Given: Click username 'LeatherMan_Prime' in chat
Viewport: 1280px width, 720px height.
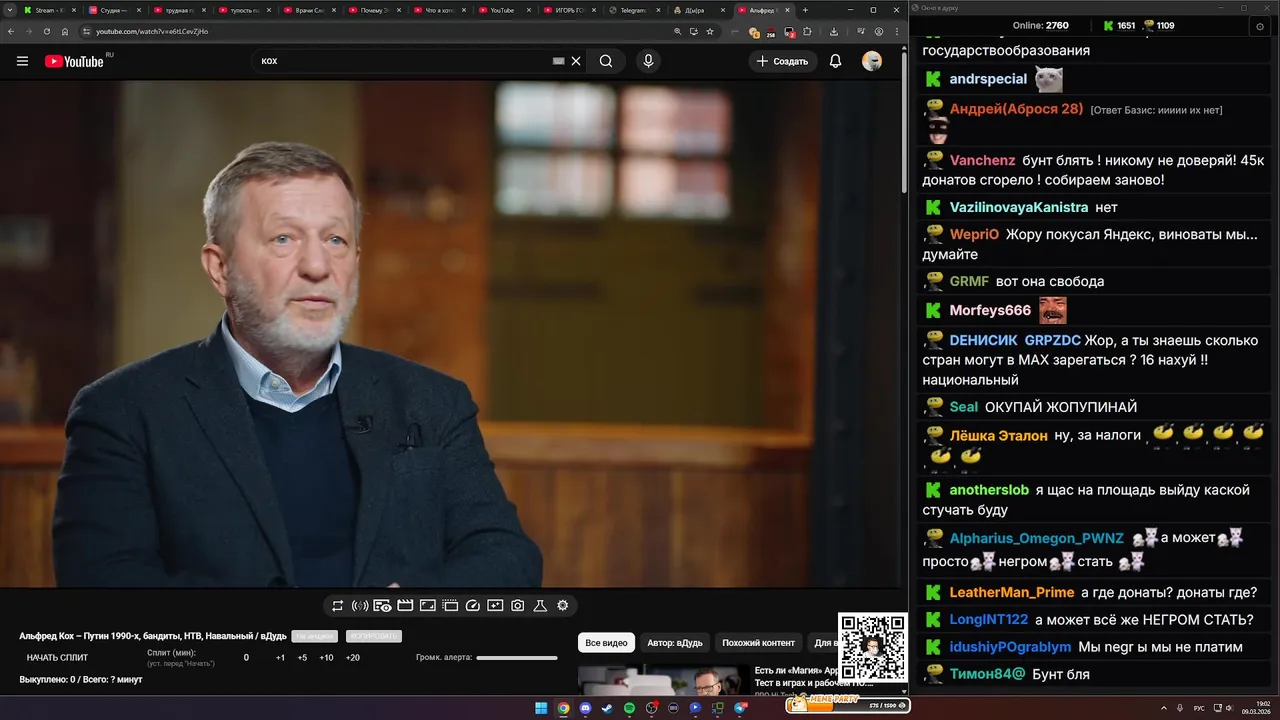Looking at the screenshot, I should (1012, 592).
